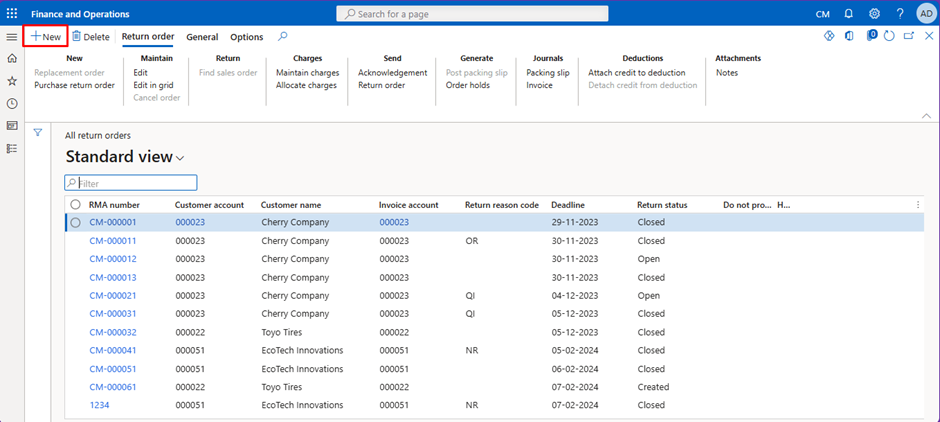Open the filter pane funnel icon

[x=38, y=133]
